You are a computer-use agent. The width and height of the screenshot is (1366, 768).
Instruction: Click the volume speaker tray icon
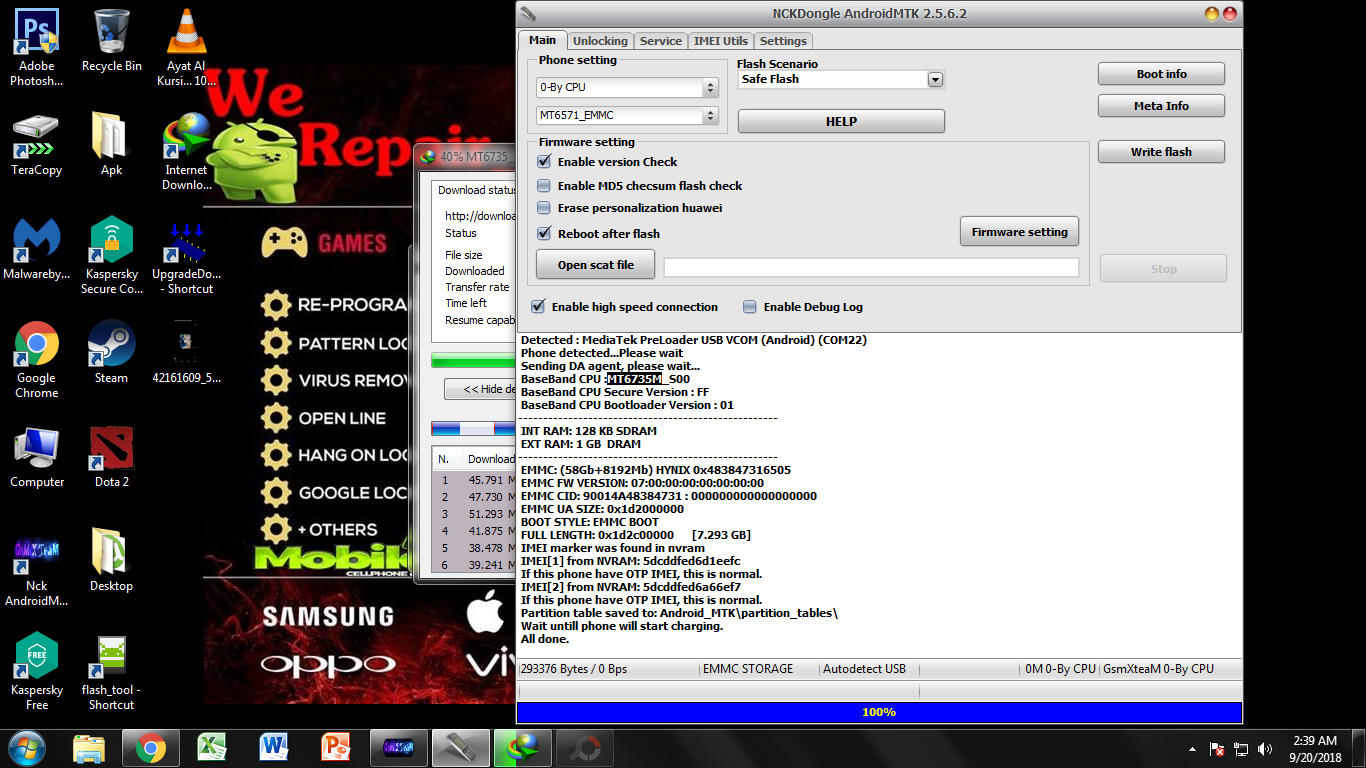1265,748
